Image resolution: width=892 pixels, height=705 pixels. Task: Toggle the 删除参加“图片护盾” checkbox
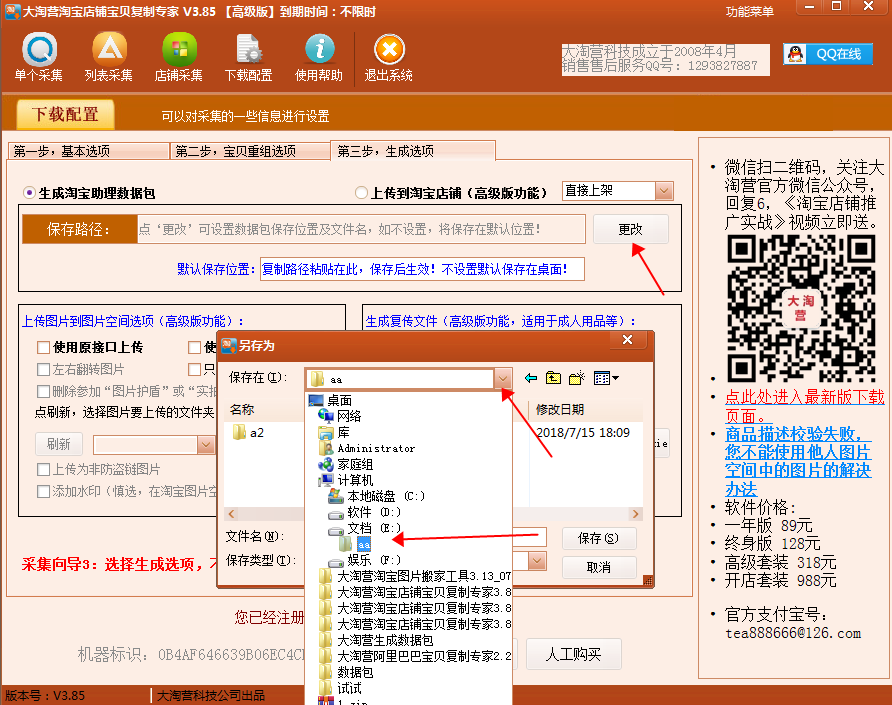(x=43, y=391)
